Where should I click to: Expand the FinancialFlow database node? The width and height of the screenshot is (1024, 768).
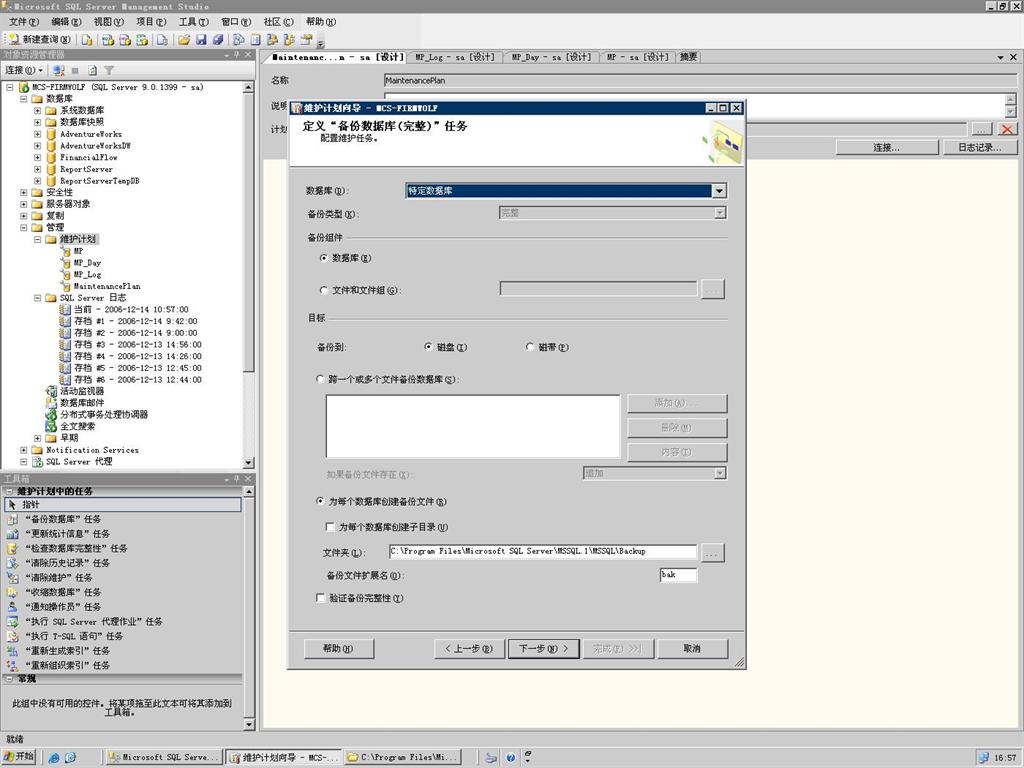click(x=37, y=157)
